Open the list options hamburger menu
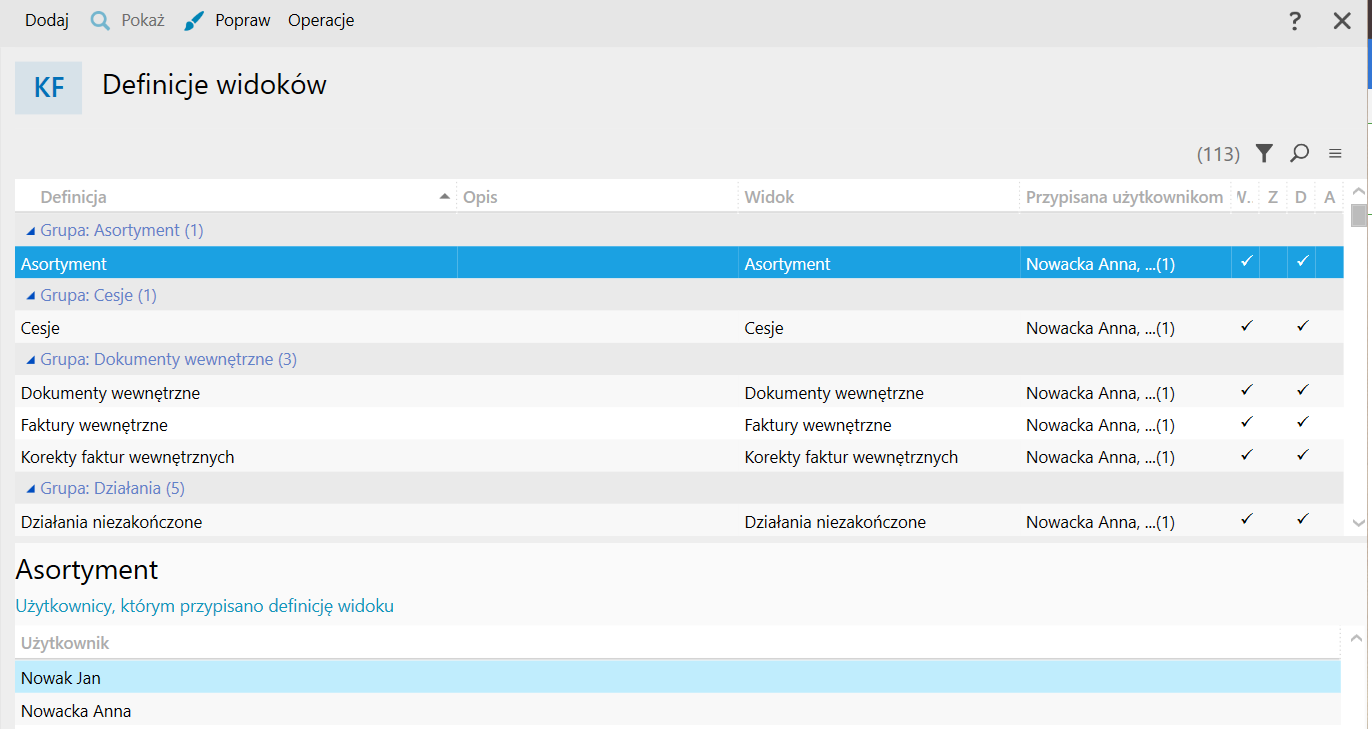Image resolution: width=1372 pixels, height=729 pixels. point(1335,153)
